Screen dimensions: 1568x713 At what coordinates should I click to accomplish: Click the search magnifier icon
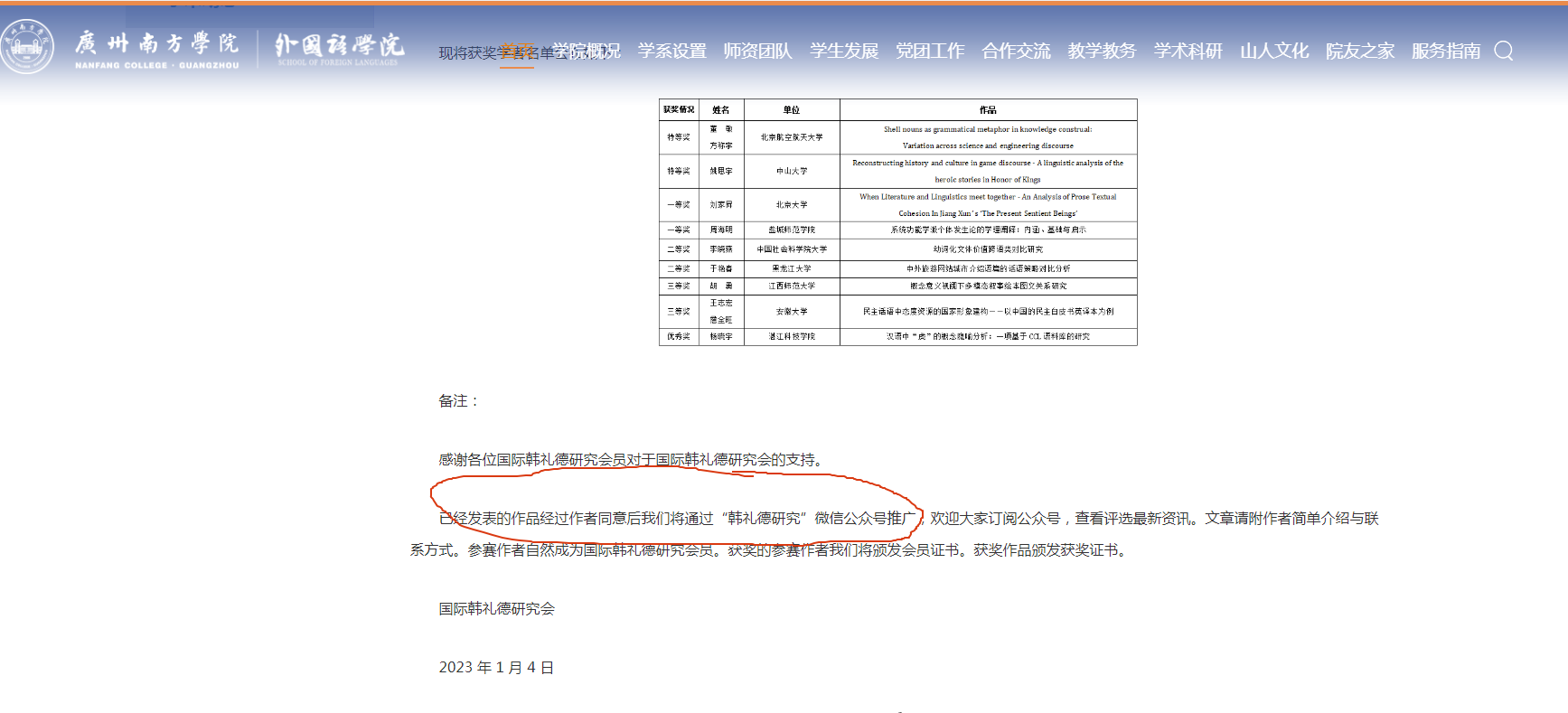click(1503, 51)
